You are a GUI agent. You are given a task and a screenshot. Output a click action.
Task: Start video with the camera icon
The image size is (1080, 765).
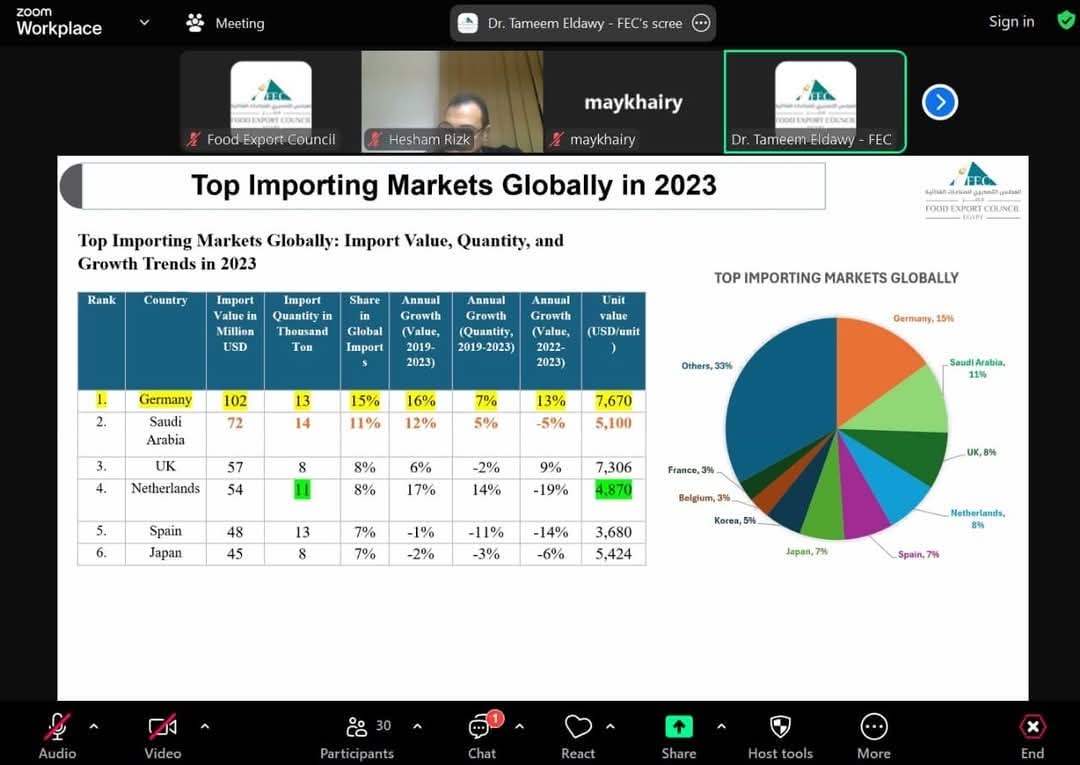click(163, 726)
